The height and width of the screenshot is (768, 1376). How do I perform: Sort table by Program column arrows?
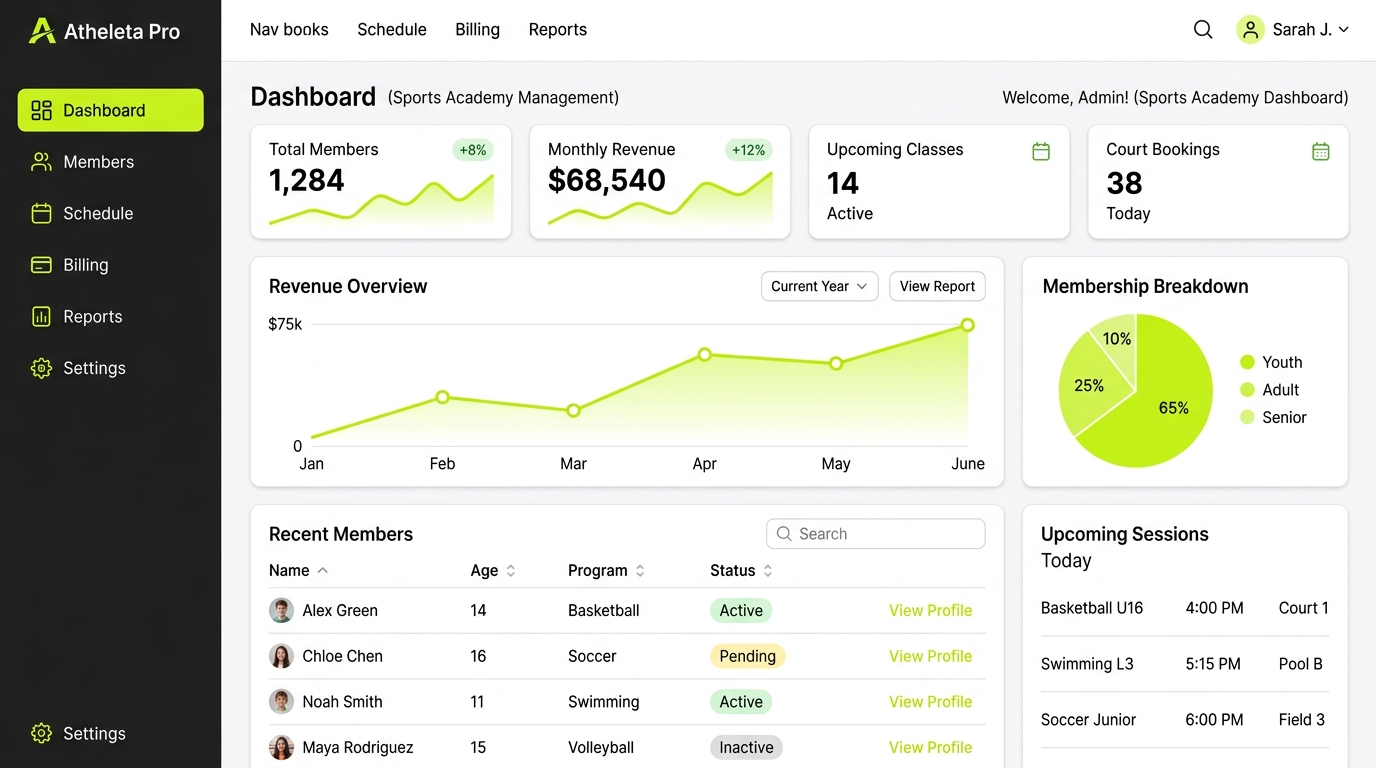(x=640, y=571)
